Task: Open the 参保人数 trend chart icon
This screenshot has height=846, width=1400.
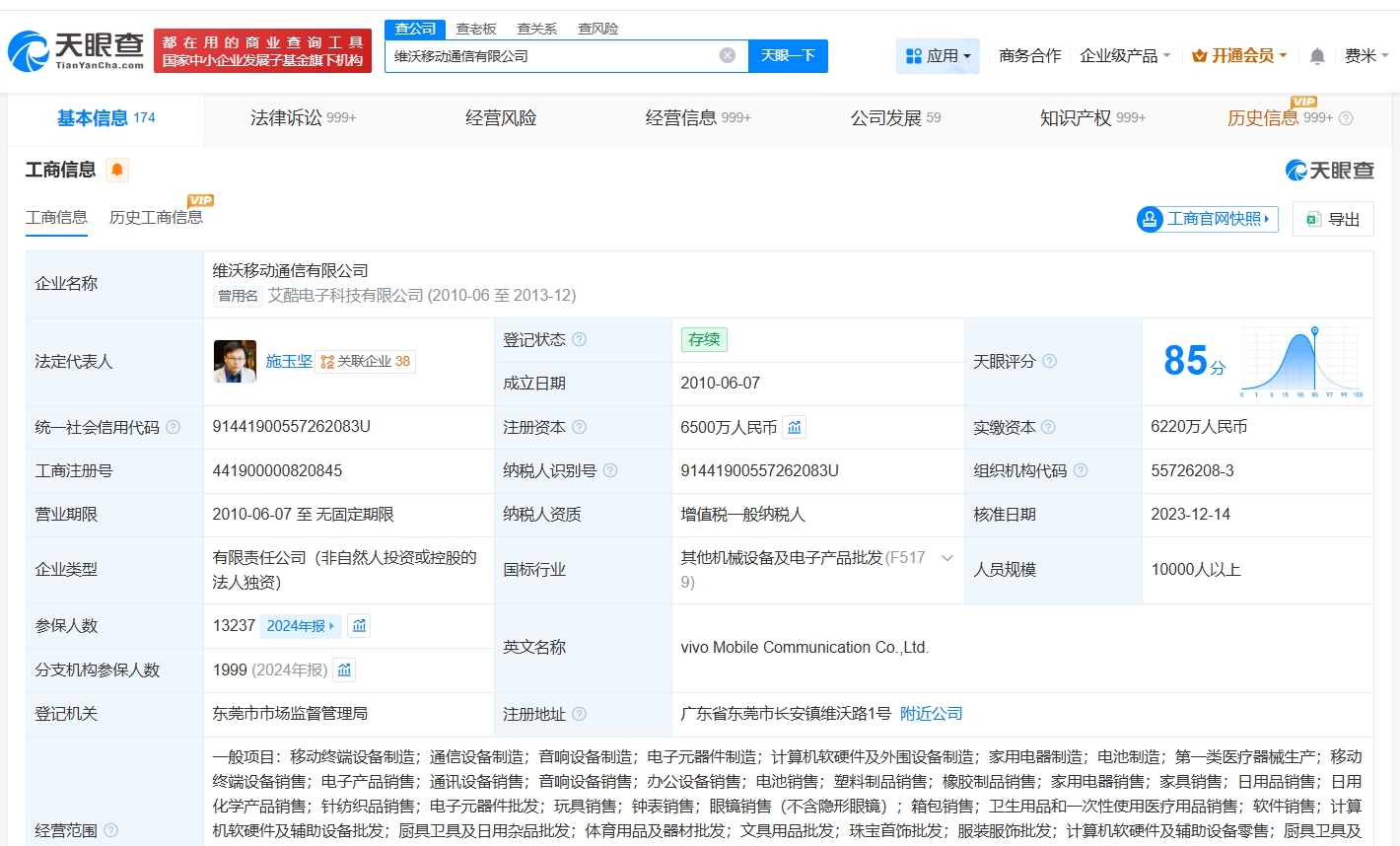Action: click(359, 625)
